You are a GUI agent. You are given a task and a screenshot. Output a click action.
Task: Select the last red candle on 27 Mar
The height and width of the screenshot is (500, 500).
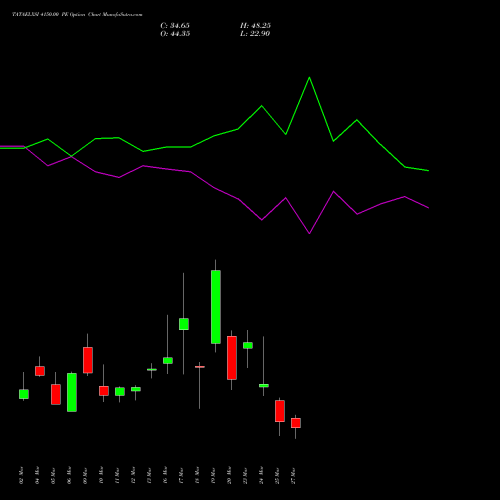coord(296,423)
